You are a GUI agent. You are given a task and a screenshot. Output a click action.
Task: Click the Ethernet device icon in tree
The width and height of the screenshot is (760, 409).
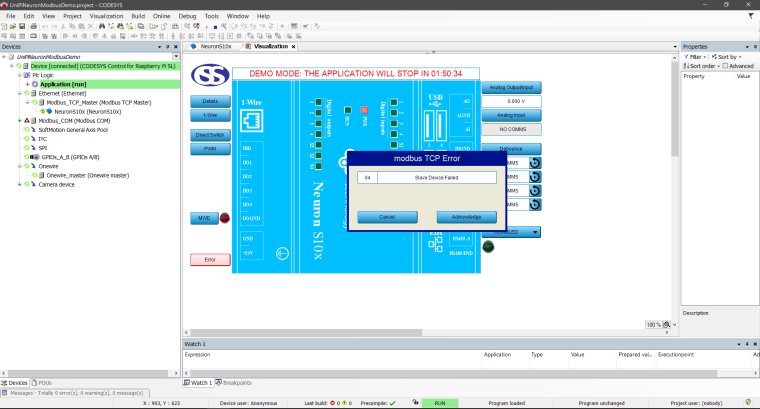pos(32,93)
